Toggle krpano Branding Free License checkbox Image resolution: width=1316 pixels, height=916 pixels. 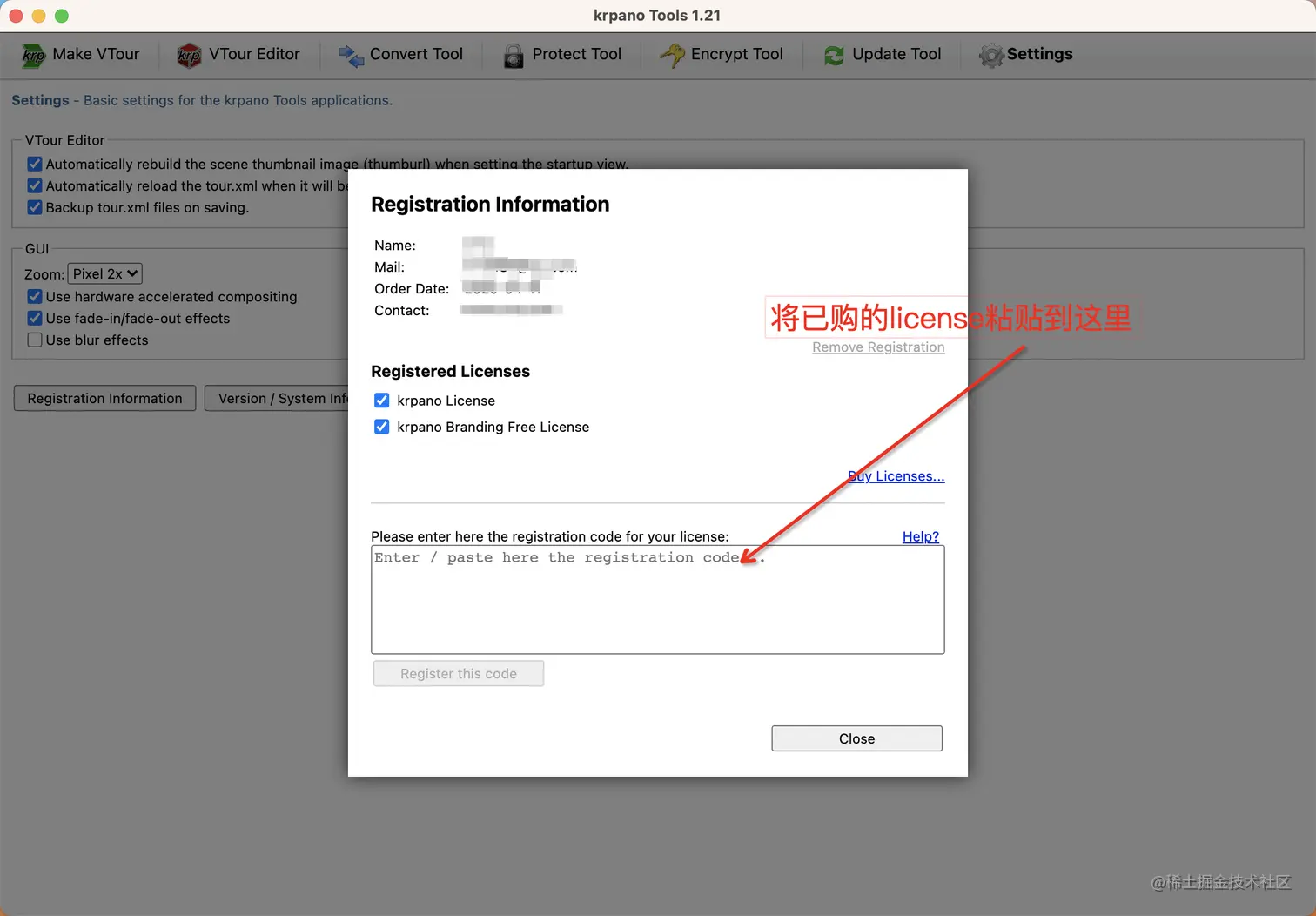click(x=381, y=427)
